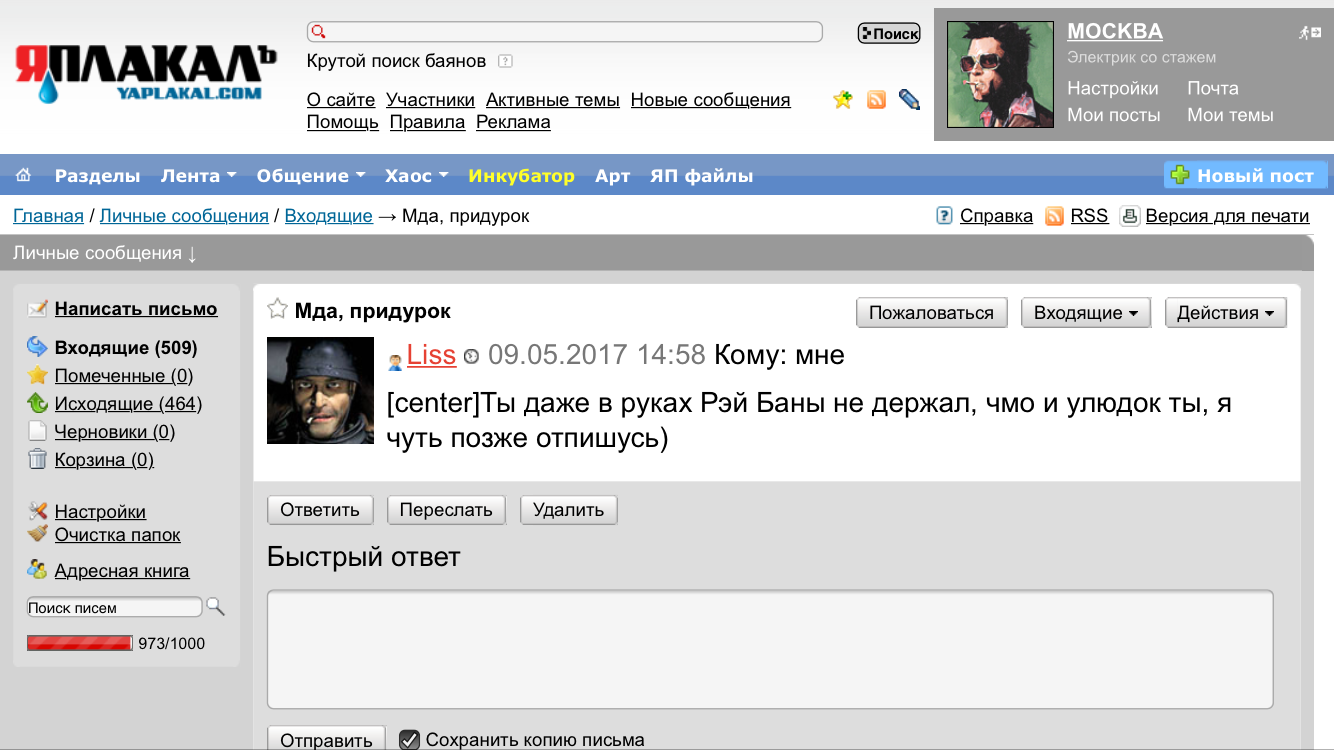
Task: Click the Версия для печати link
Action: coord(1227,216)
